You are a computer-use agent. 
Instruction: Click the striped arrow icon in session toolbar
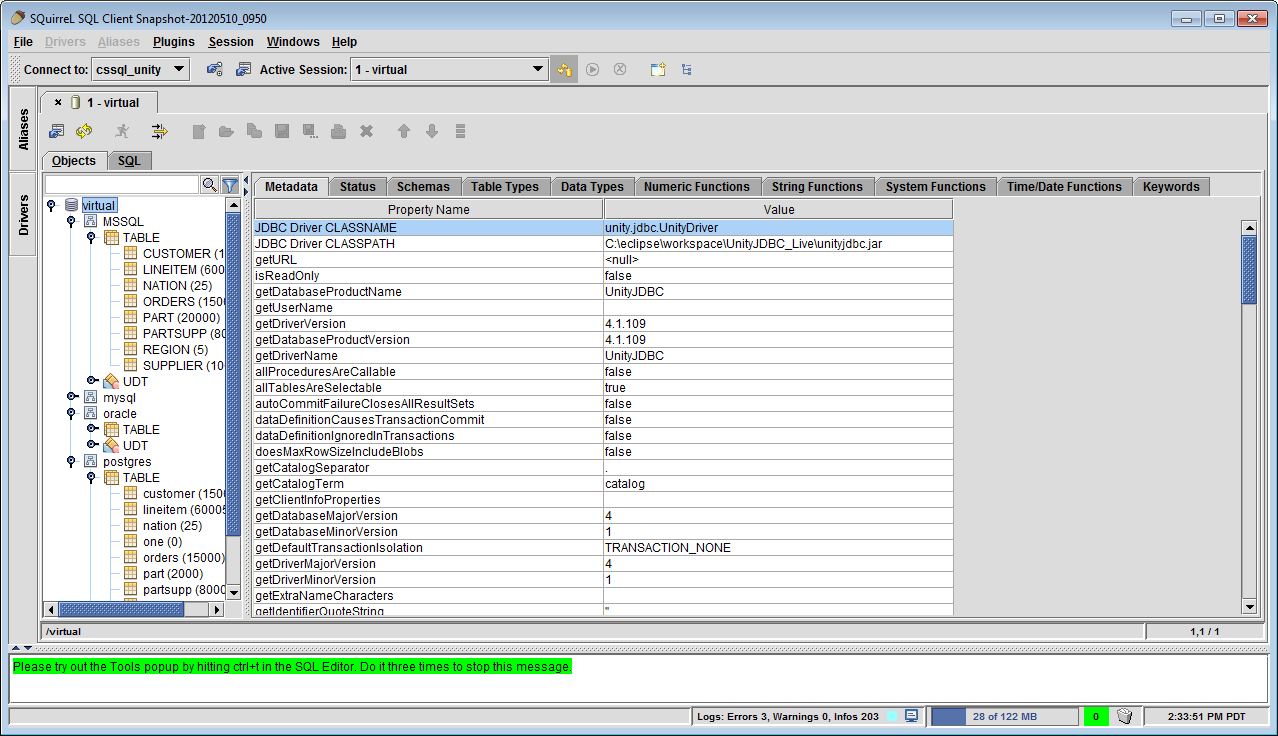click(x=159, y=131)
